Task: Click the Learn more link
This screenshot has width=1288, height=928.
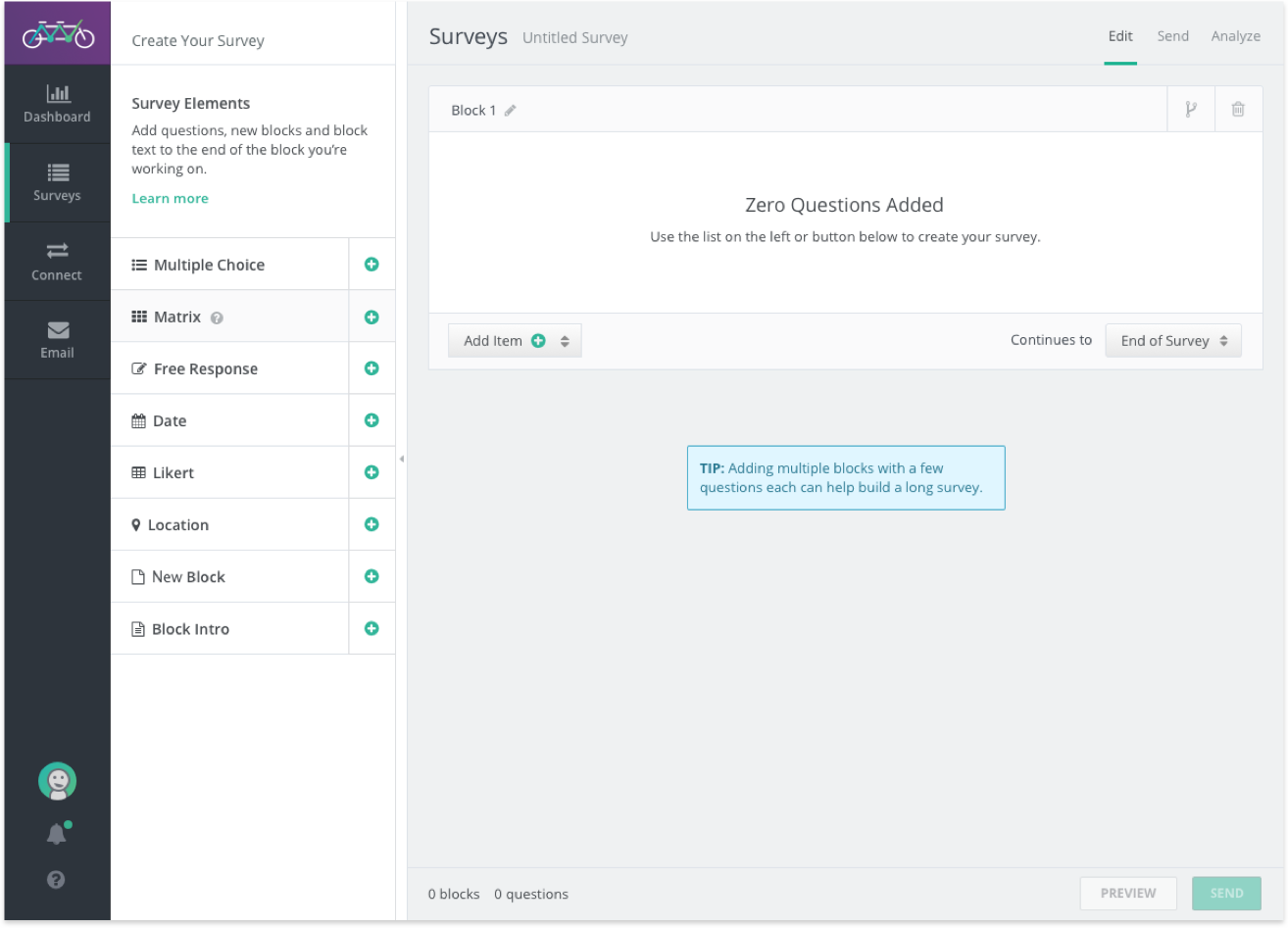Action: point(170,199)
